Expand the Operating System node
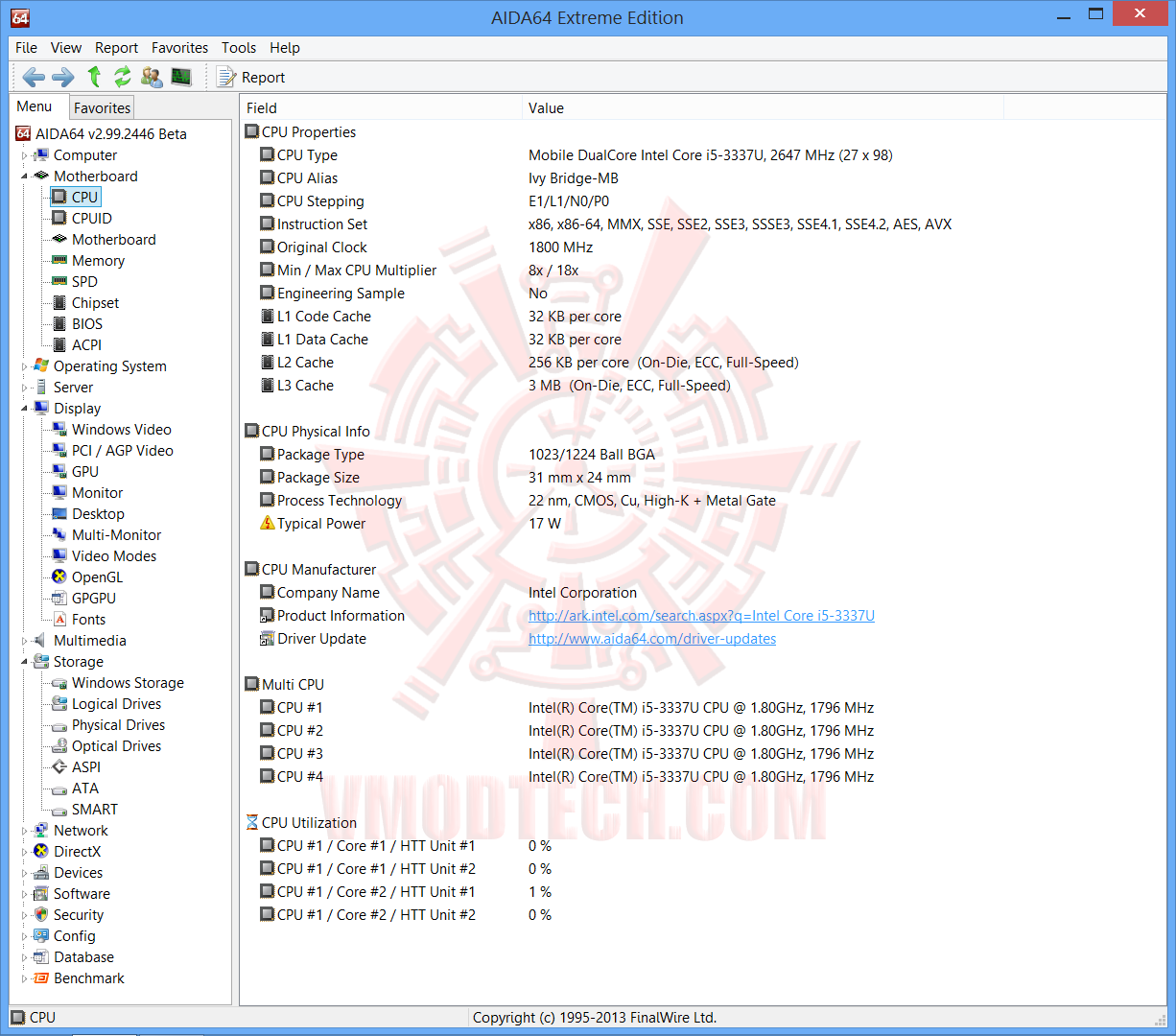 25,366
